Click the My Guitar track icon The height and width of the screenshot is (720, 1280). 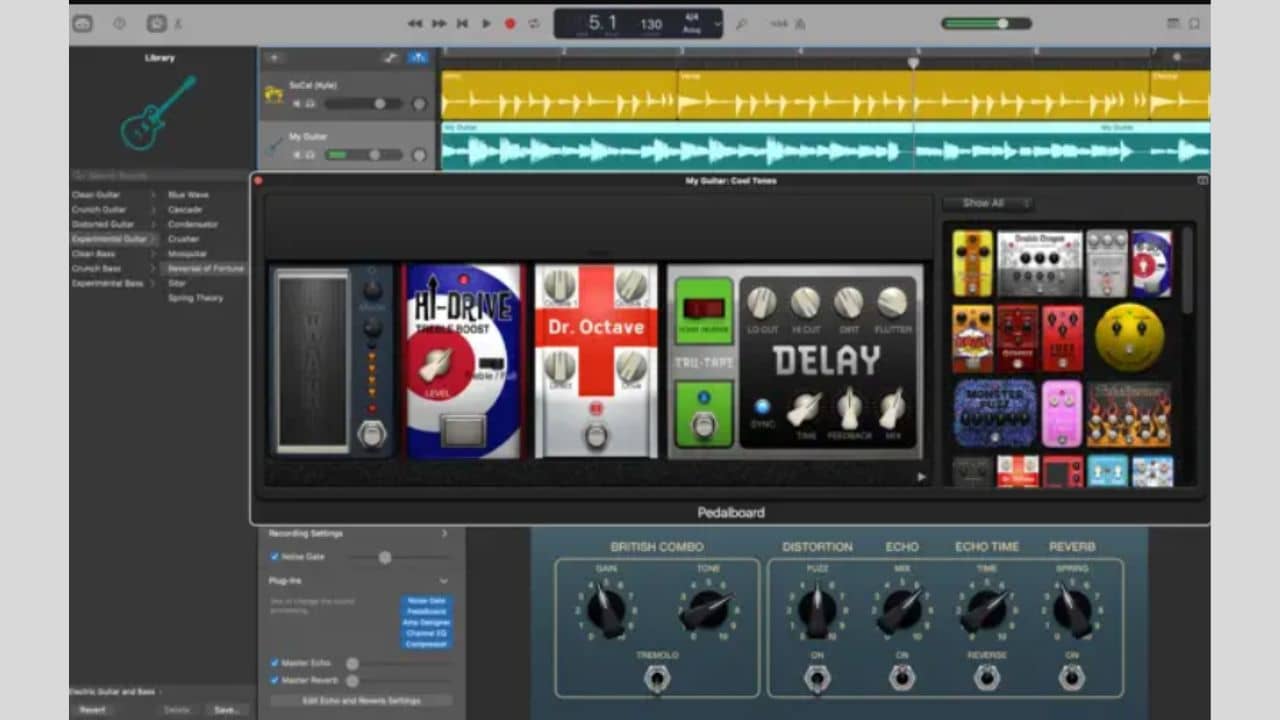point(274,146)
